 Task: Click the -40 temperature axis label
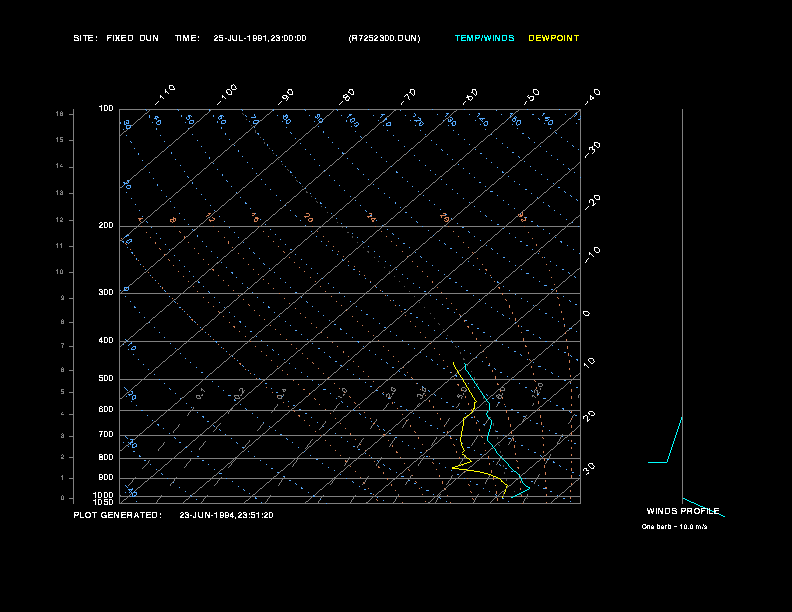pyautogui.click(x=593, y=97)
